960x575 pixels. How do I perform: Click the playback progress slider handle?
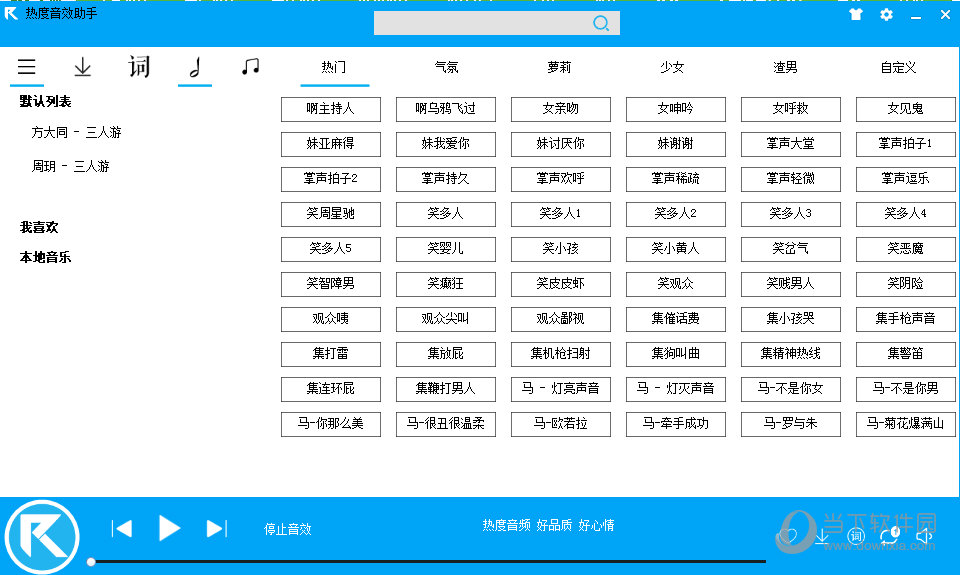[91, 562]
